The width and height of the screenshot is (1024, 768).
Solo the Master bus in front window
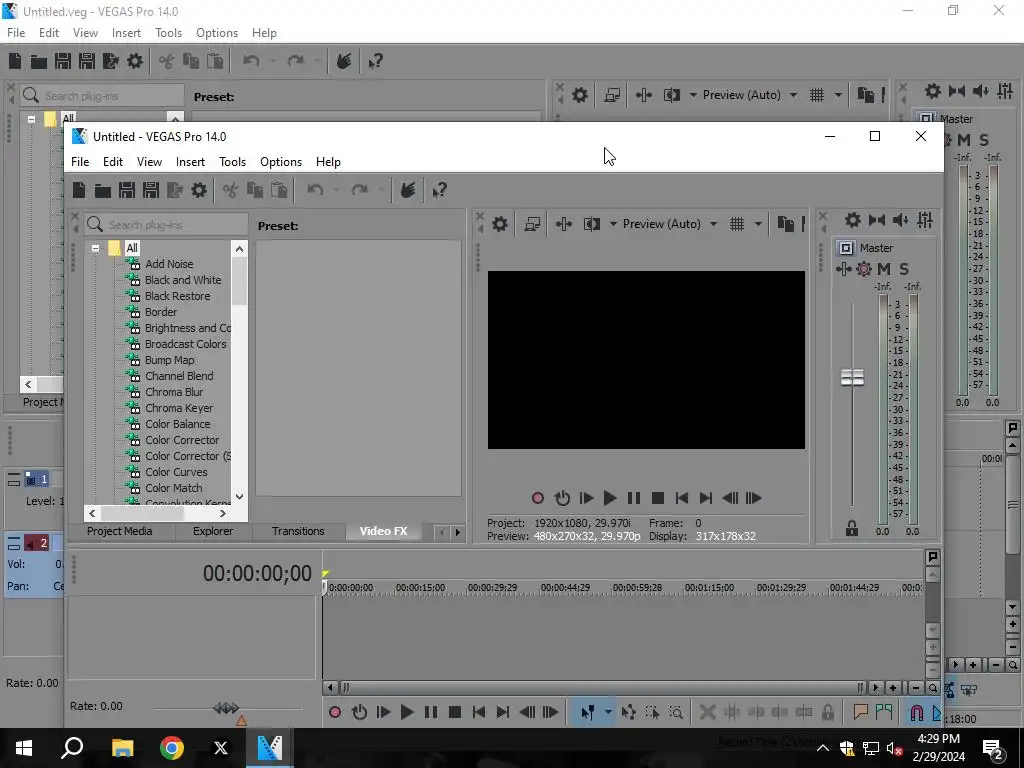(904, 269)
